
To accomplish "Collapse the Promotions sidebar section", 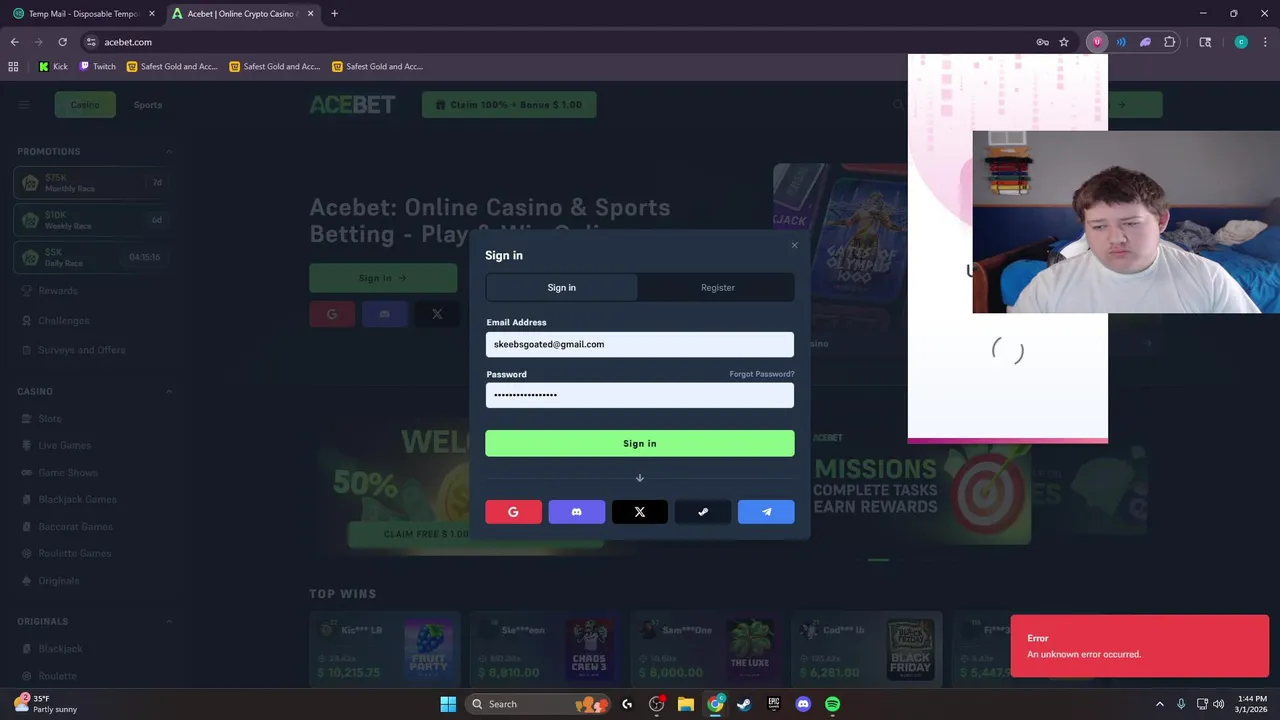I will (x=168, y=152).
